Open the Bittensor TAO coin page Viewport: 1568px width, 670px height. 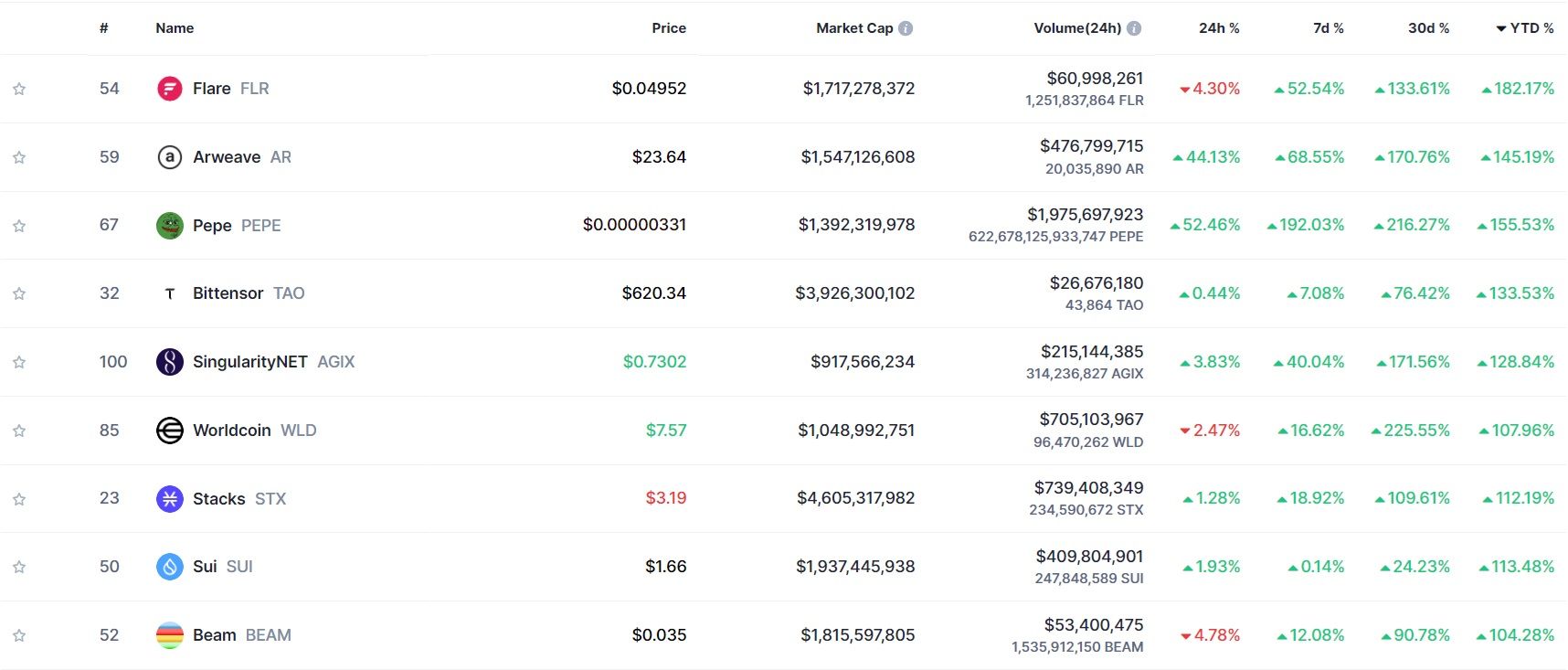click(x=228, y=293)
